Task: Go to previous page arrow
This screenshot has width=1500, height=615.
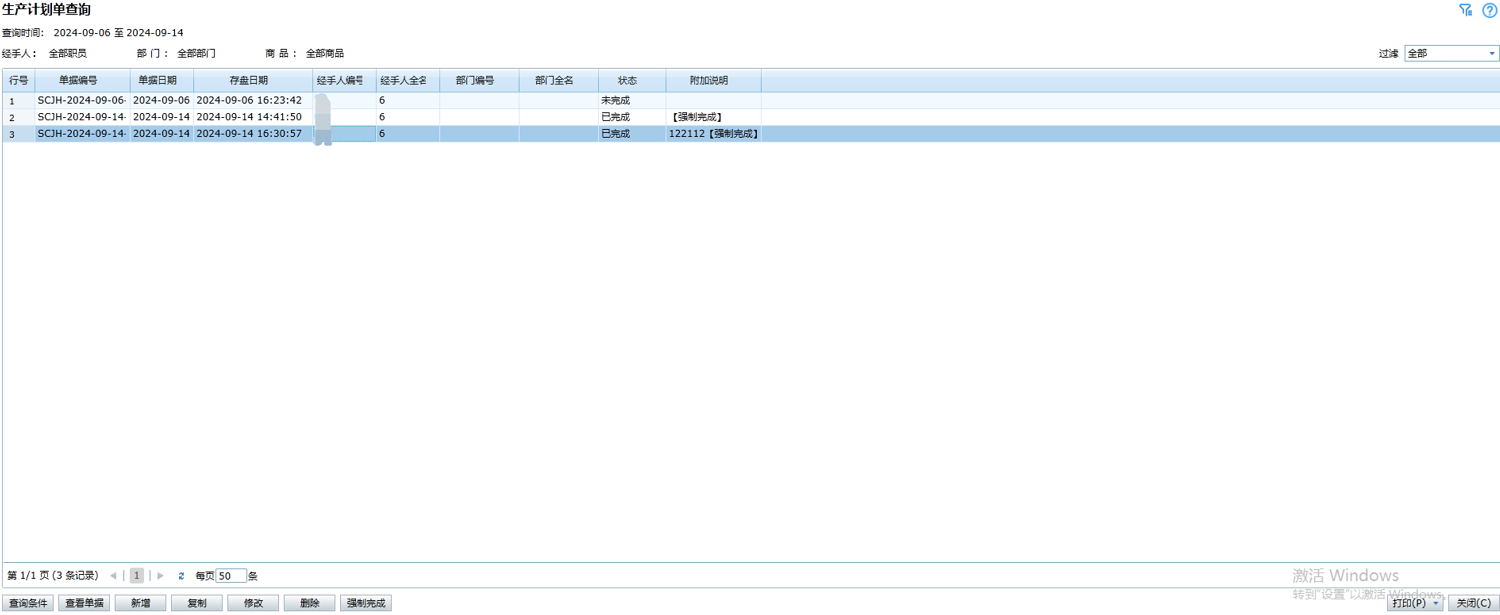Action: pos(113,576)
